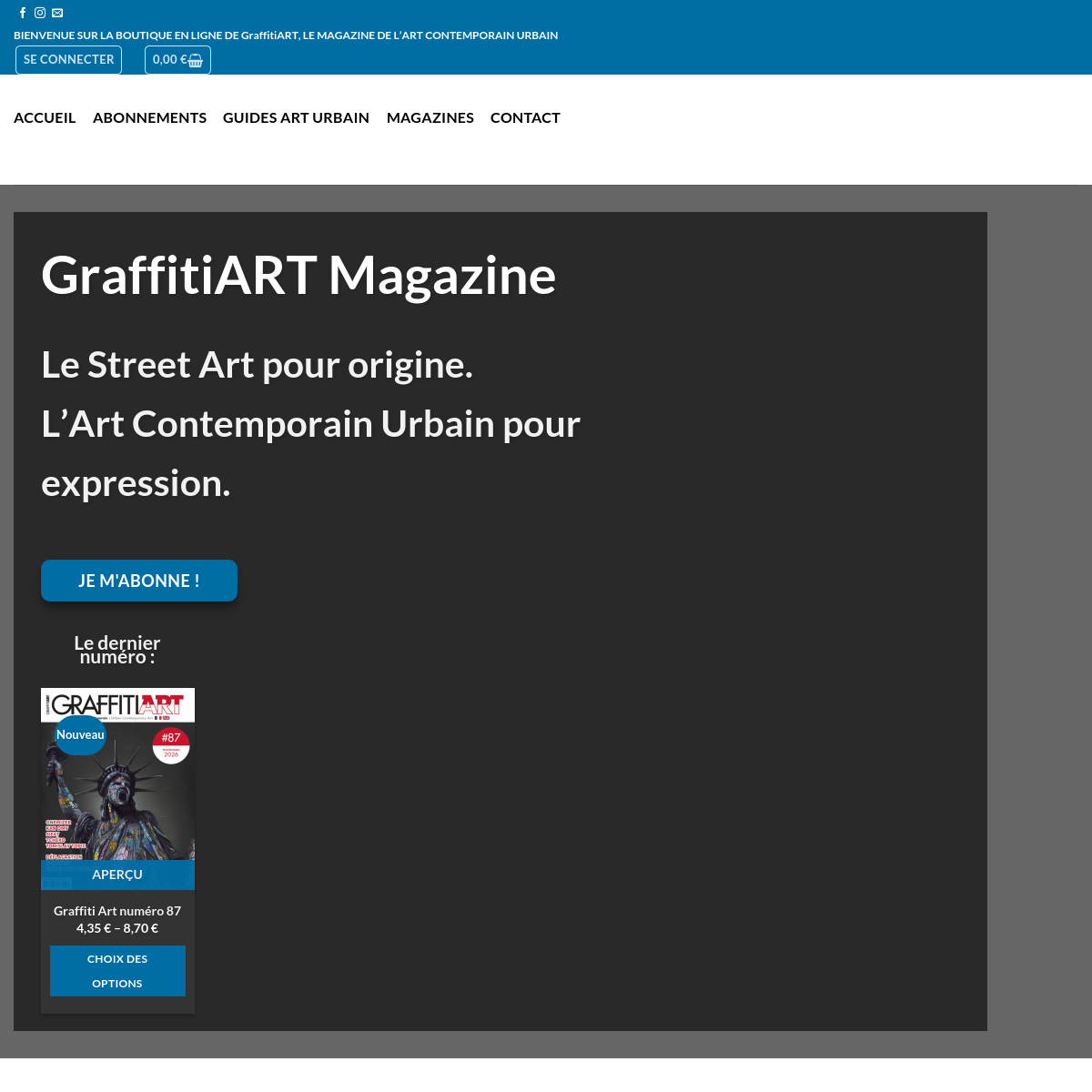Open GUIDES ART URBAIN in the menu

[x=296, y=117]
